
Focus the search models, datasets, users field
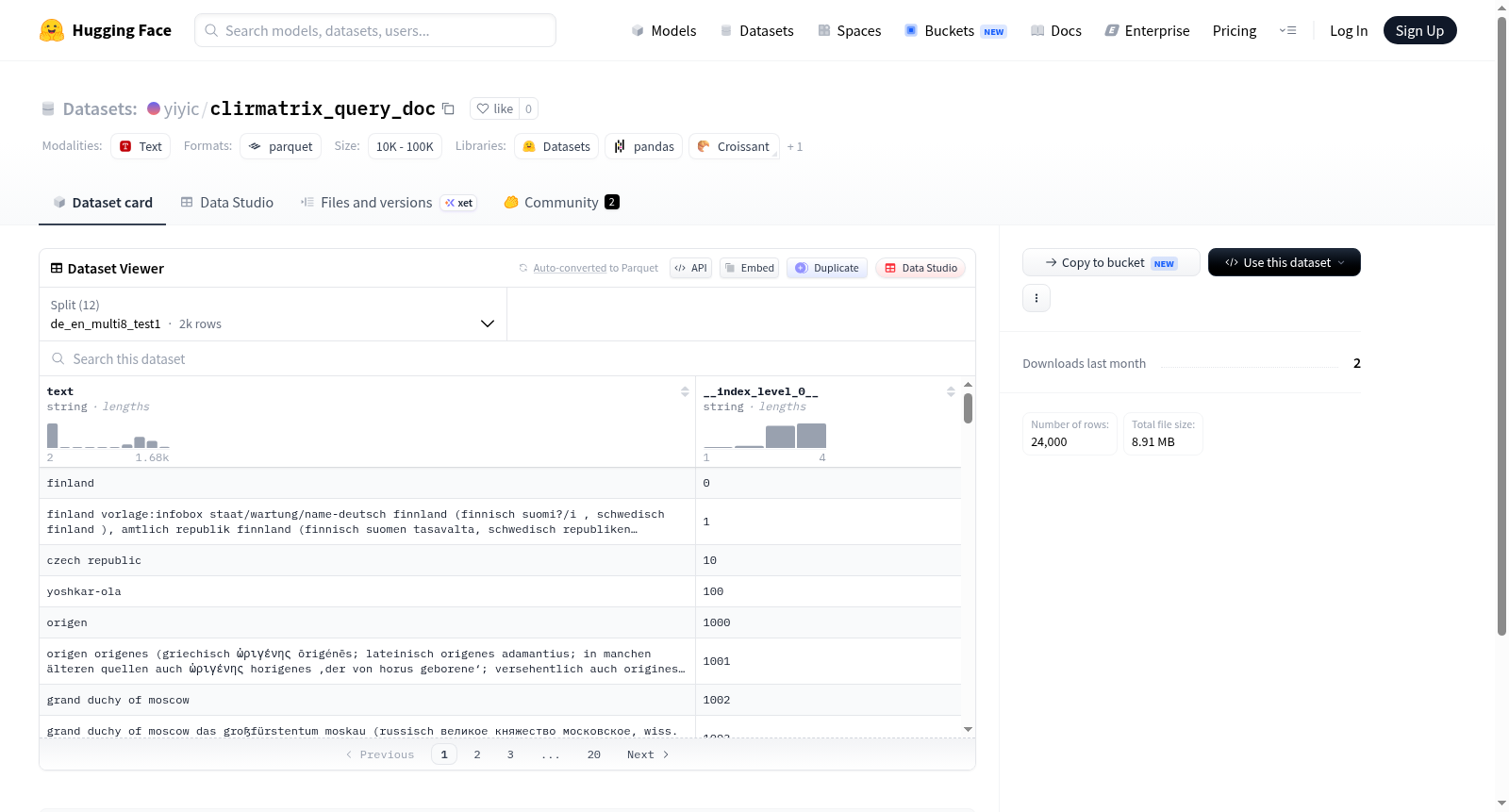[x=375, y=30]
